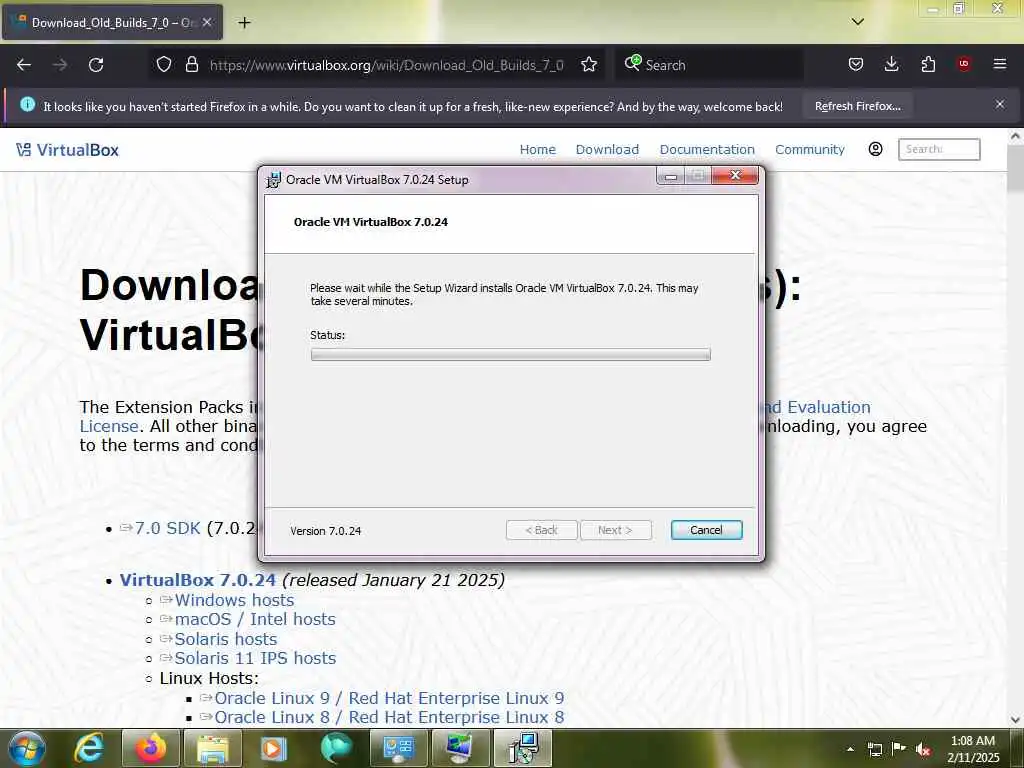Open the VirtualBox 7.0.24 release link
This screenshot has height=768, width=1024.
coord(197,580)
